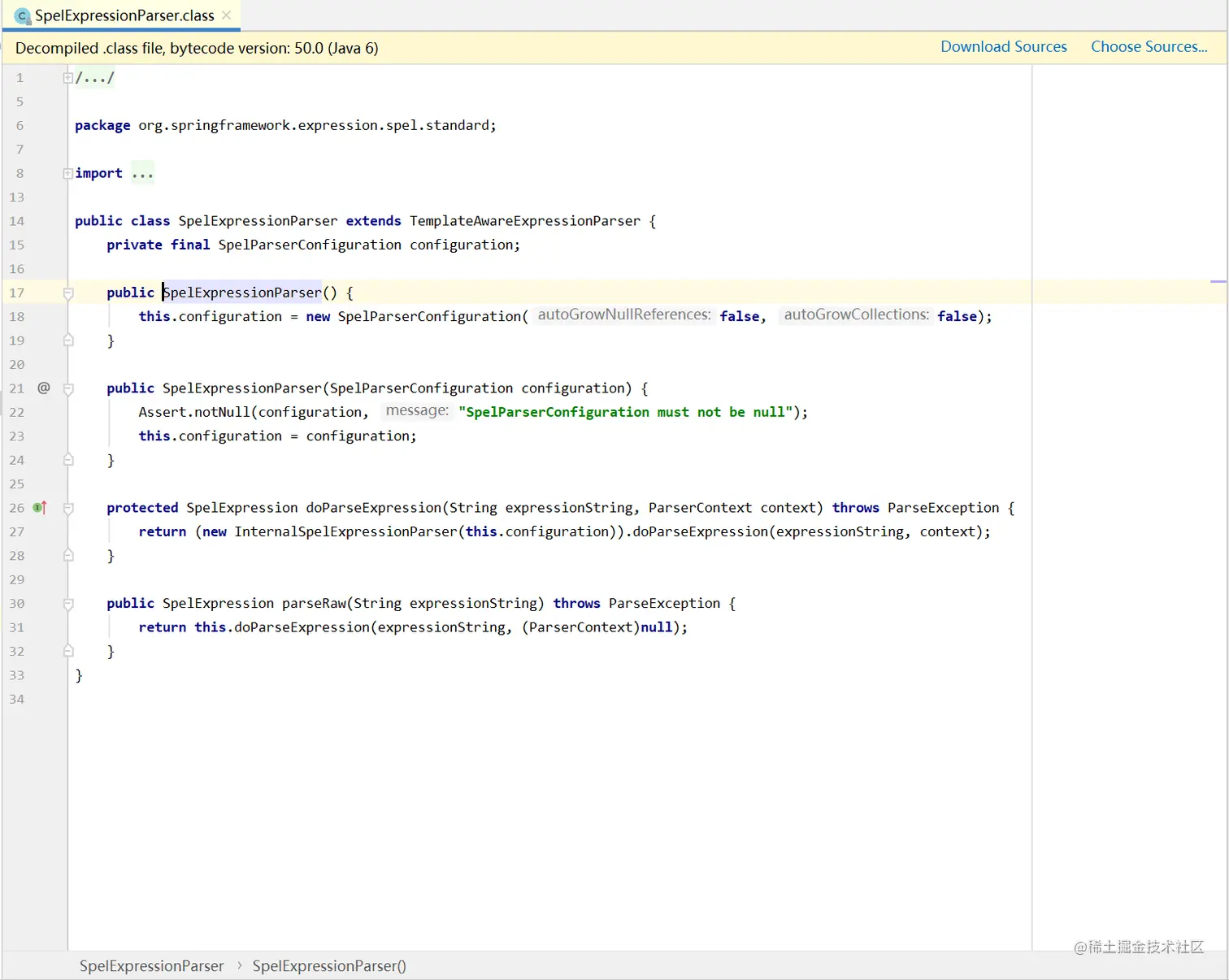Collapse the no-arg constructor at line 17

point(68,293)
